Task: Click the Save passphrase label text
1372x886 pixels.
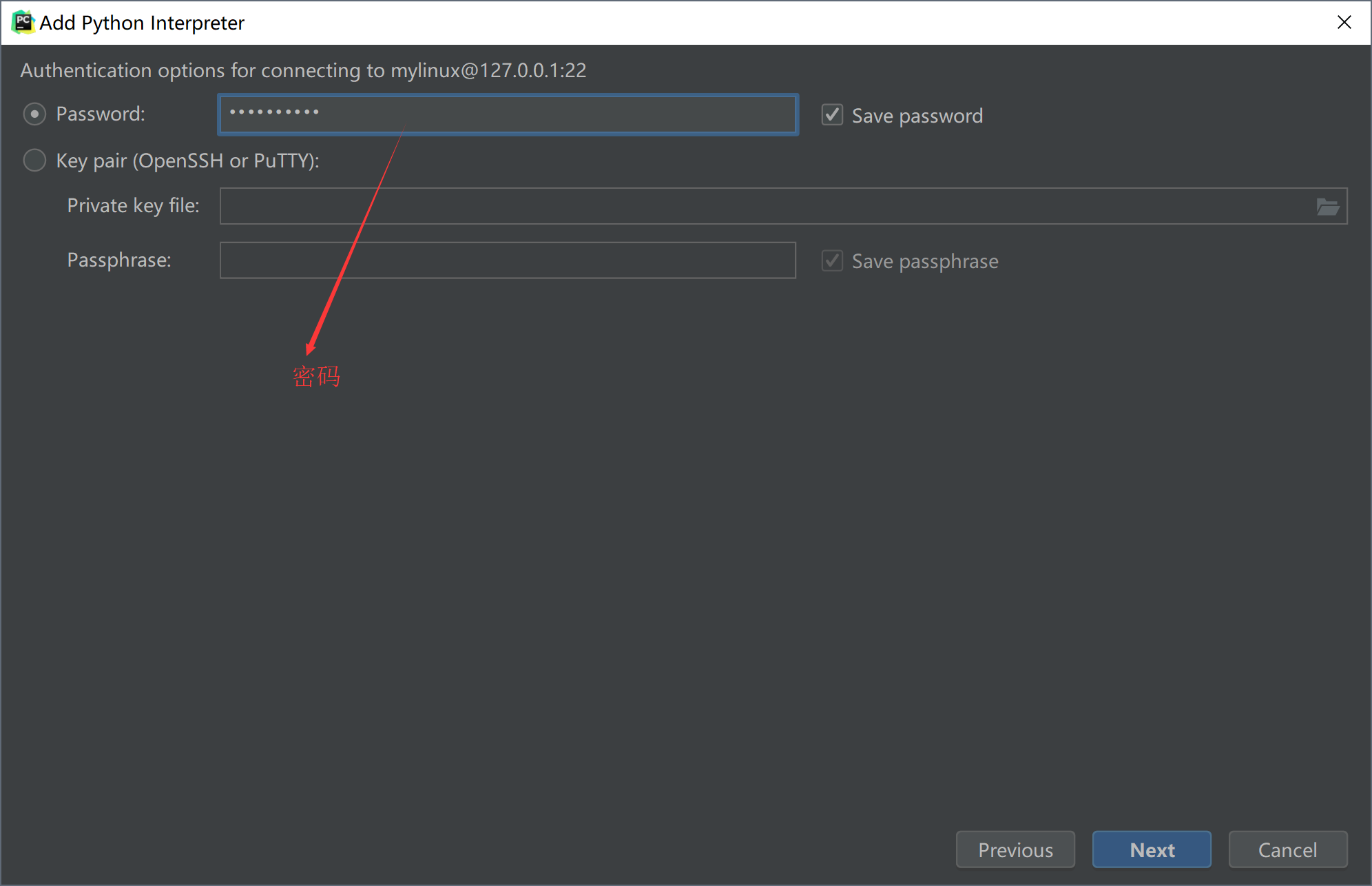Action: [x=924, y=261]
